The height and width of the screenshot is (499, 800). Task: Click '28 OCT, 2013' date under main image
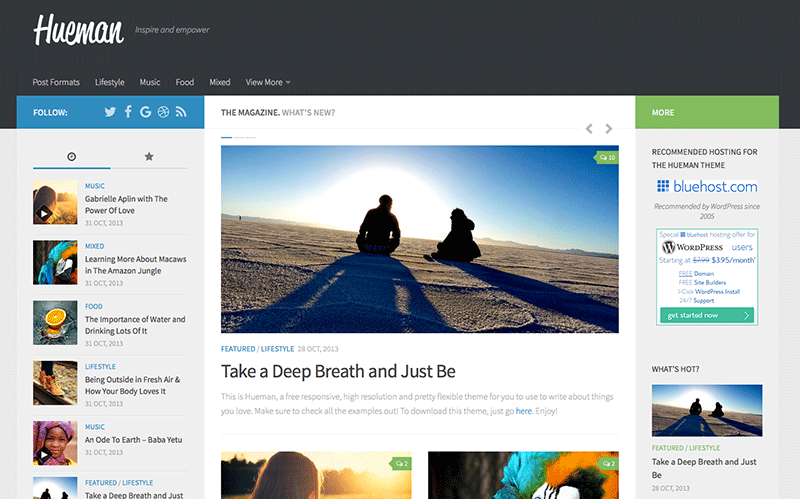click(318, 349)
